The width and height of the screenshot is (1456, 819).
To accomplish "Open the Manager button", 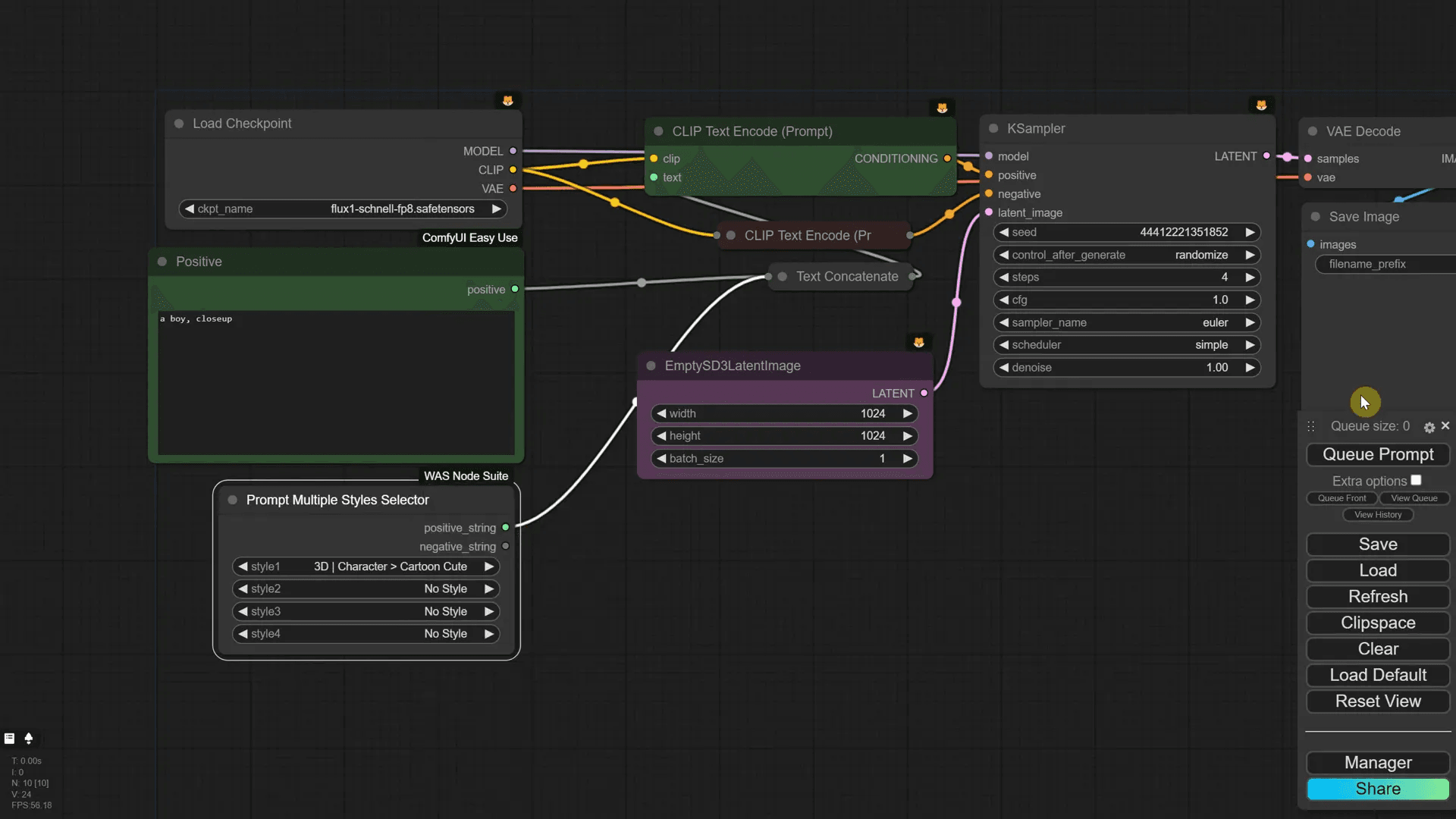I will click(x=1377, y=762).
